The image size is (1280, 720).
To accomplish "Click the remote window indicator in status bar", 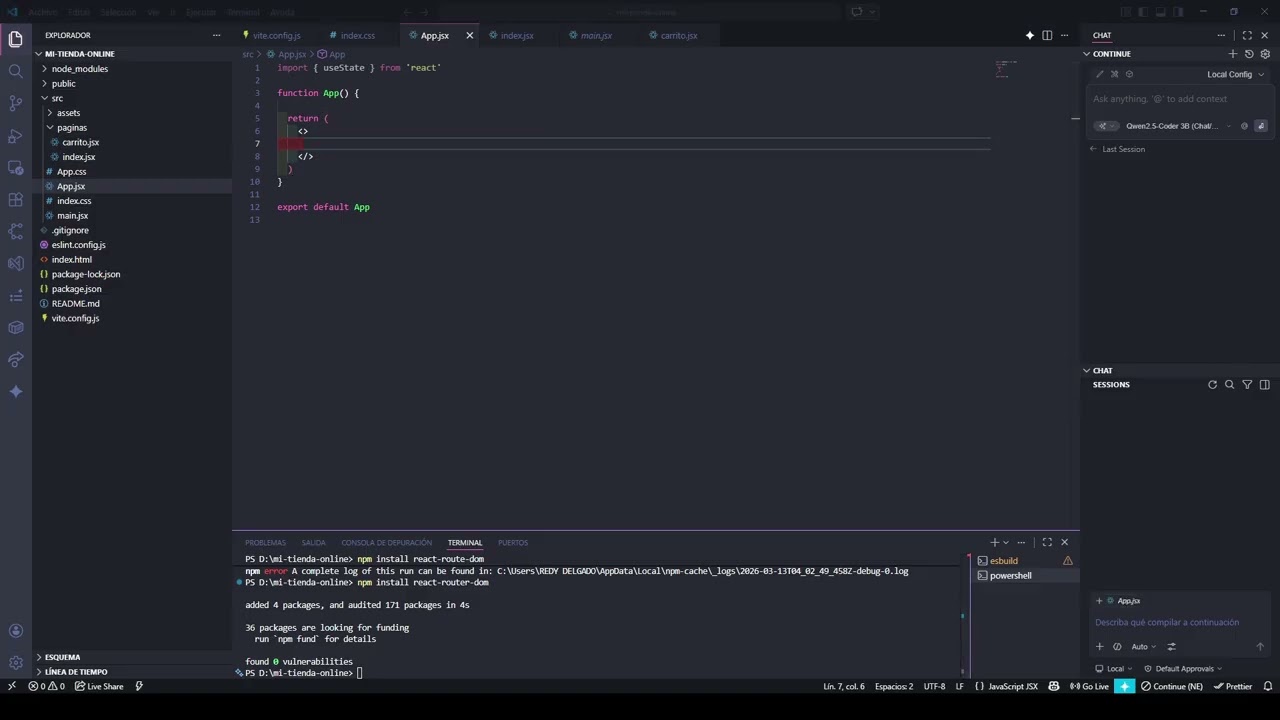I will [x=11, y=686].
